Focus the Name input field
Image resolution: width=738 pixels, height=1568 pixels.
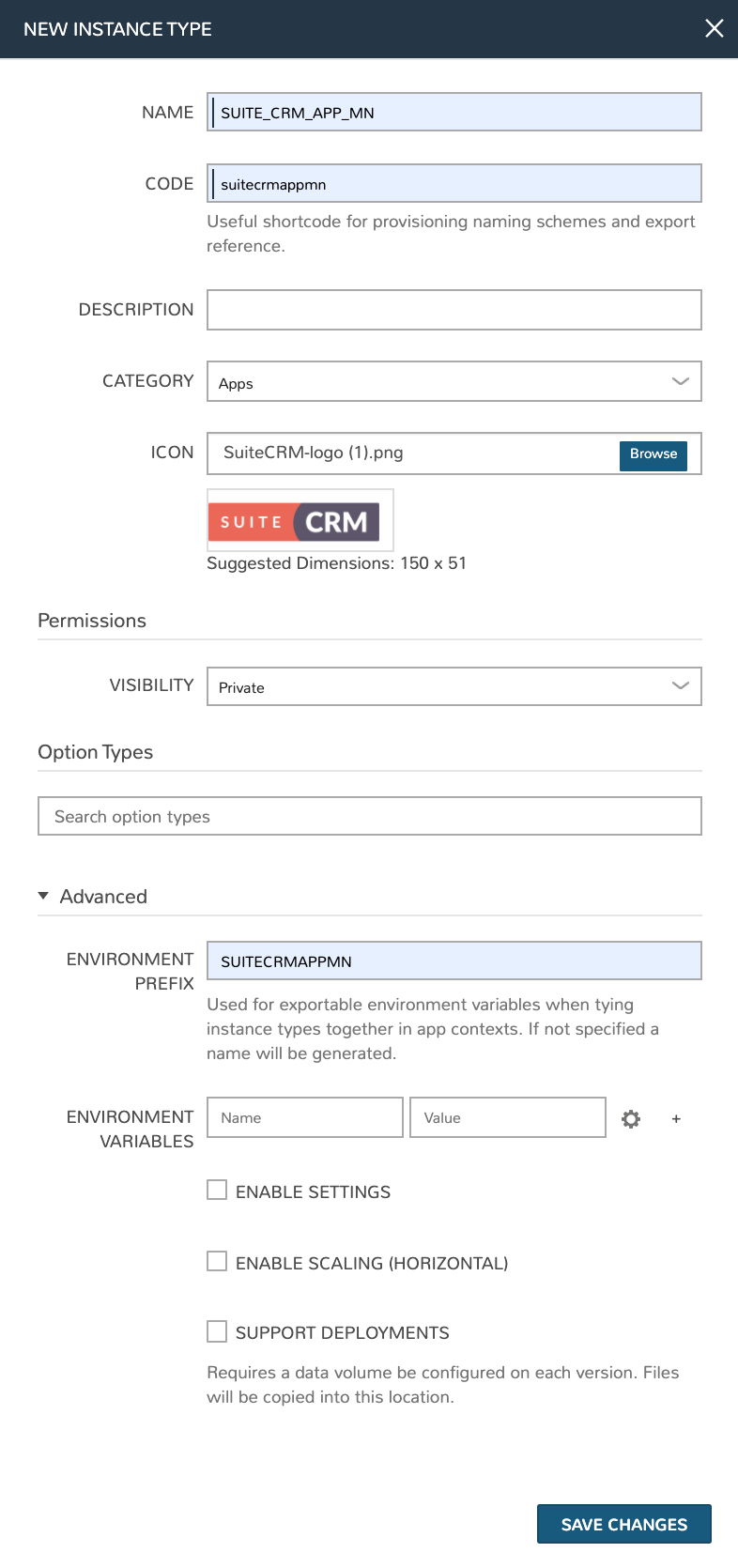454,113
